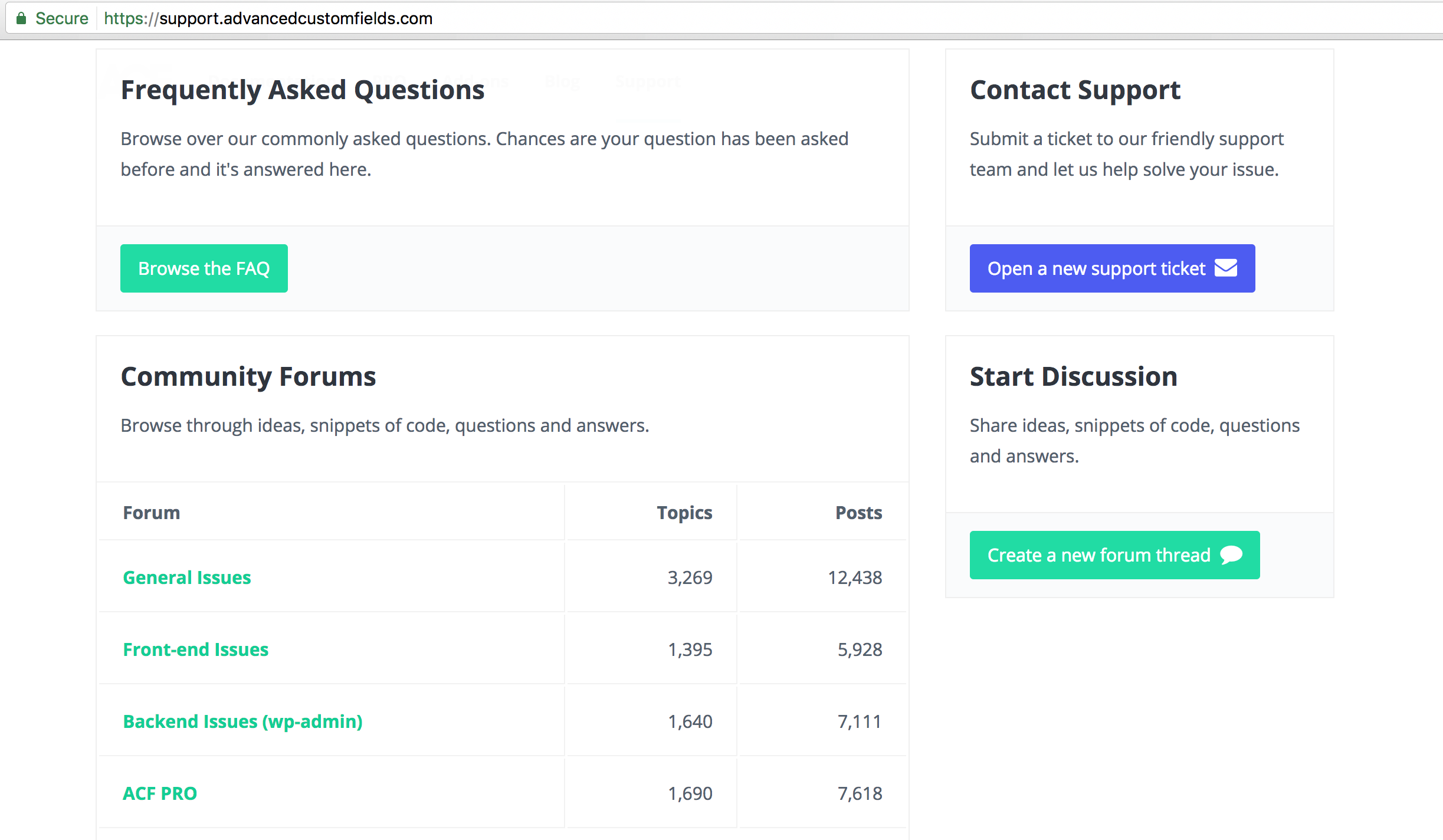Click the Posts column header
1443x840 pixels.
pos(858,513)
